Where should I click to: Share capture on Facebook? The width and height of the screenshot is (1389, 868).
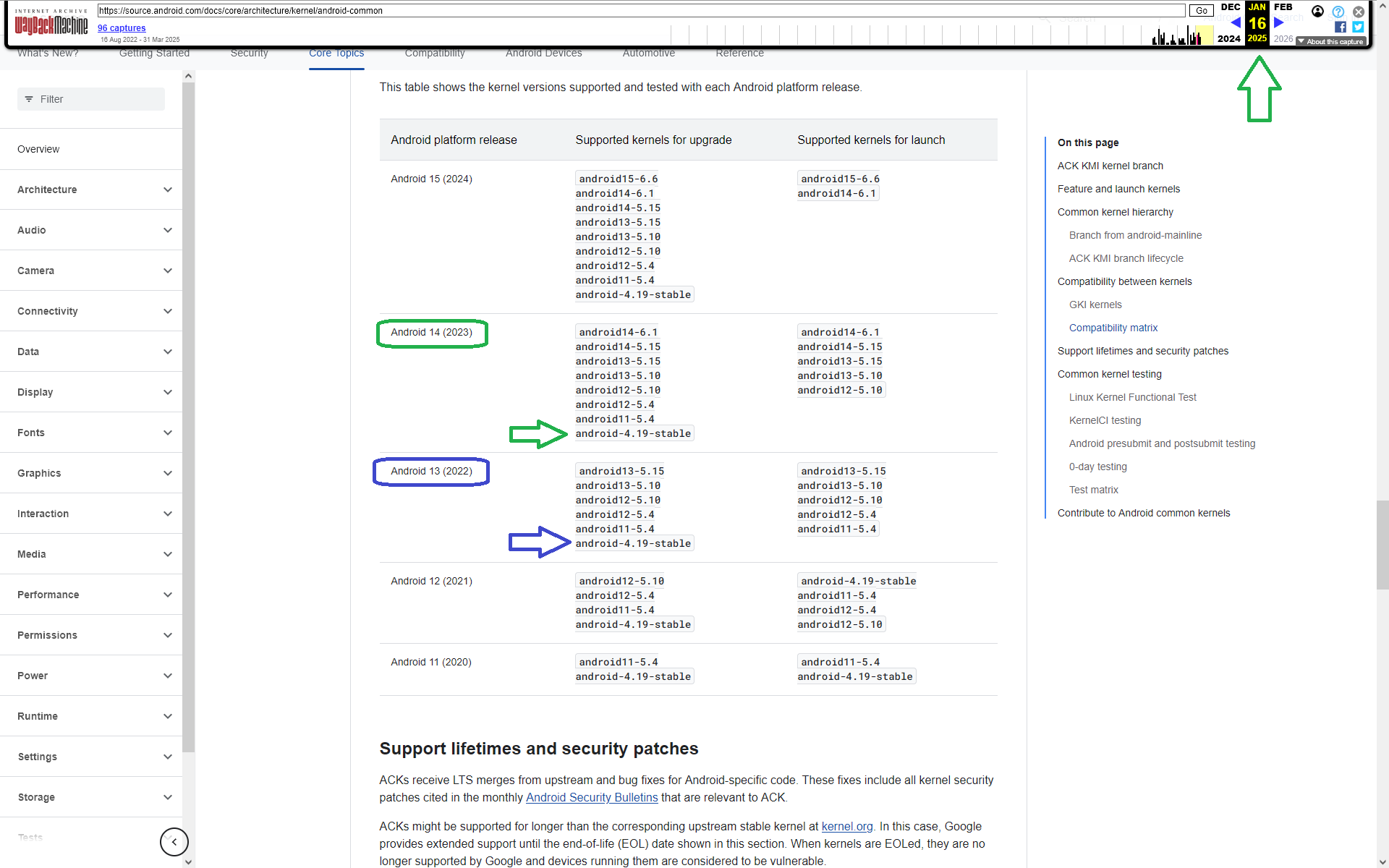pos(1341,27)
